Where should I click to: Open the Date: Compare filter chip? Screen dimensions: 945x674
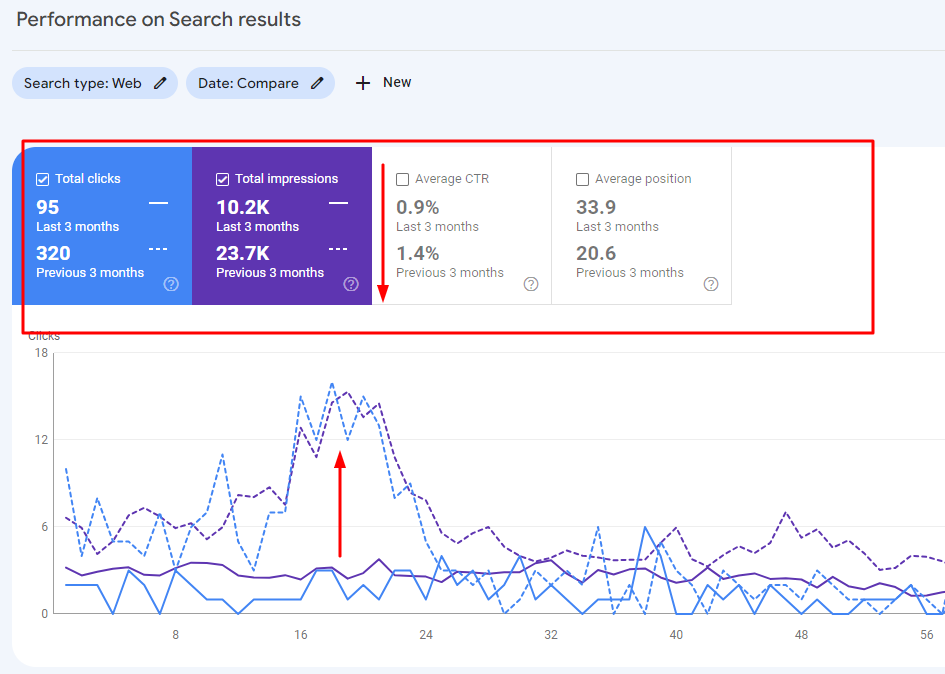248,83
